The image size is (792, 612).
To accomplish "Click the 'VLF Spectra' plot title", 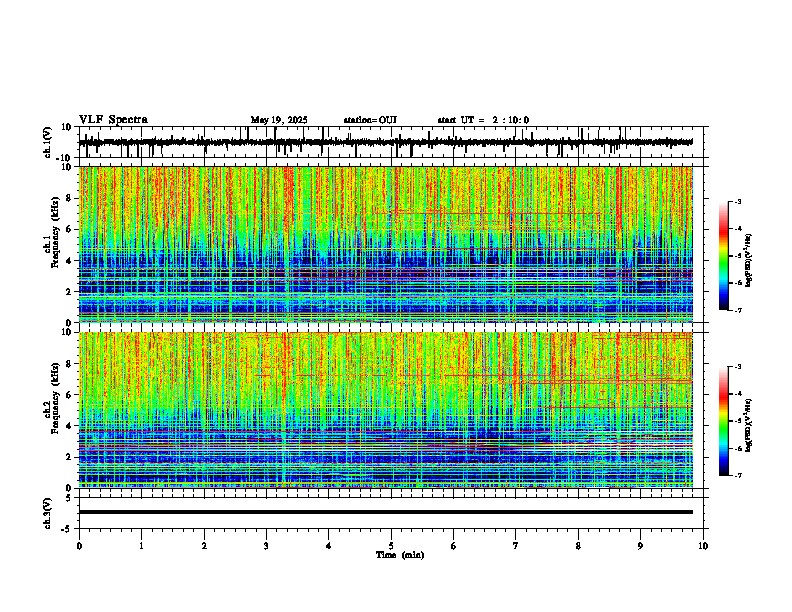I will pos(113,120).
